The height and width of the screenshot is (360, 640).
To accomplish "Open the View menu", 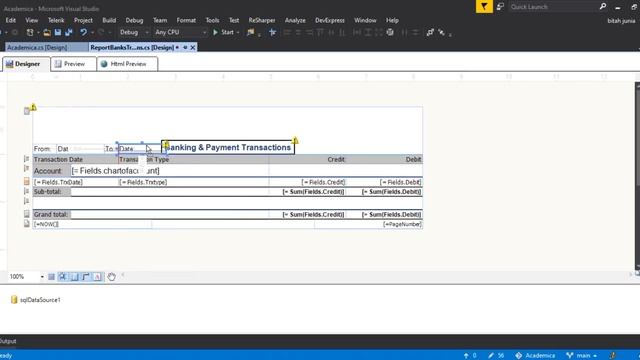I will (31, 20).
